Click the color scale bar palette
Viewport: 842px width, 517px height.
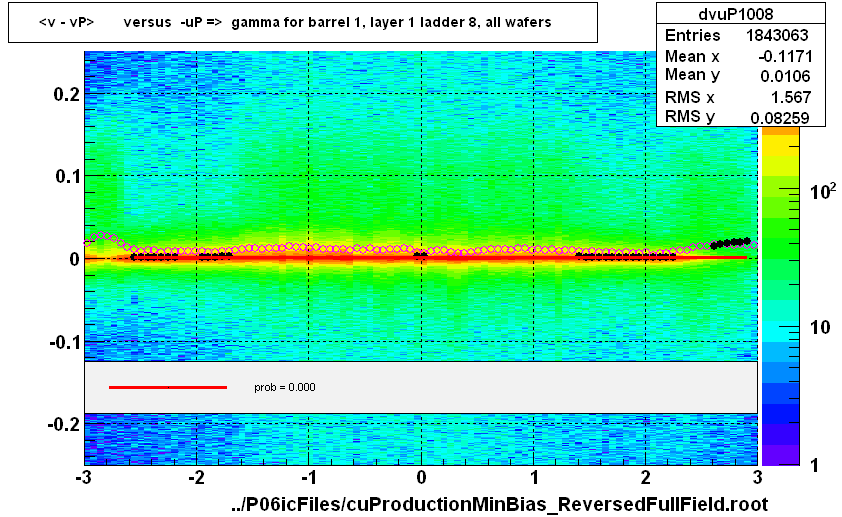coord(781,296)
